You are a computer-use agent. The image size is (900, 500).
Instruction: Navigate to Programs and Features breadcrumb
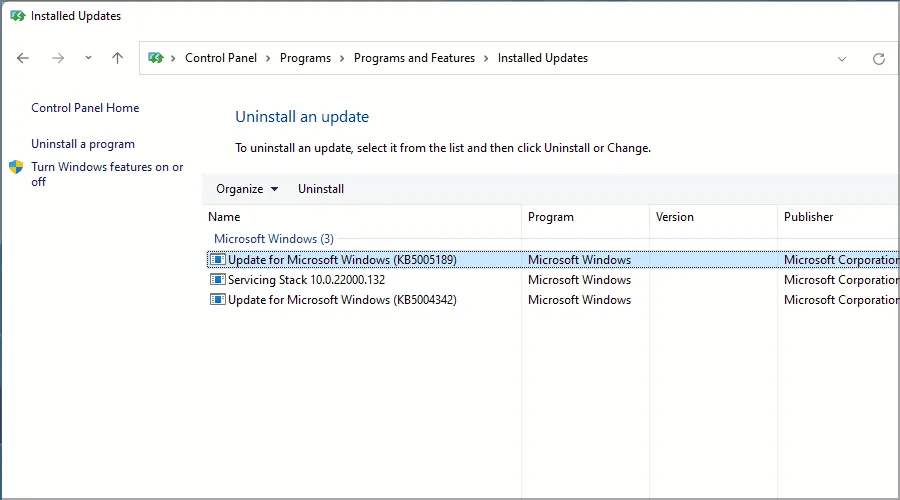(414, 58)
